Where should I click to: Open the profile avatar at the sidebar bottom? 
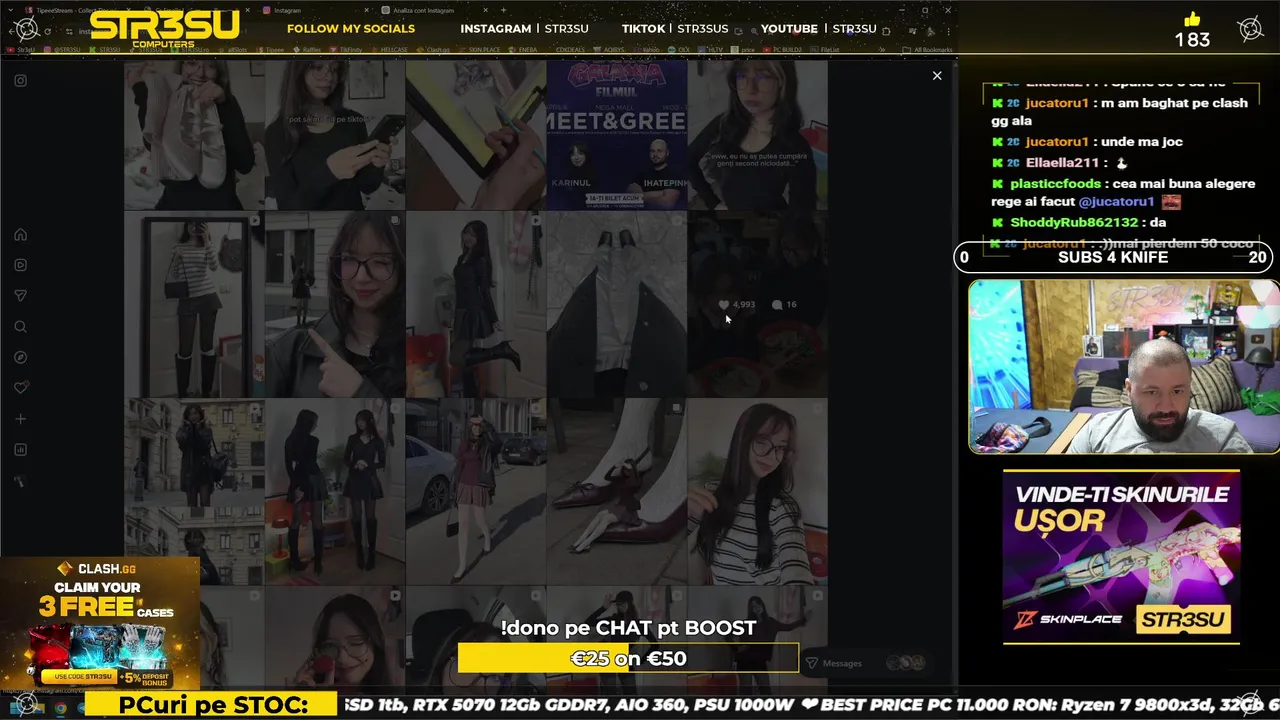click(x=20, y=481)
